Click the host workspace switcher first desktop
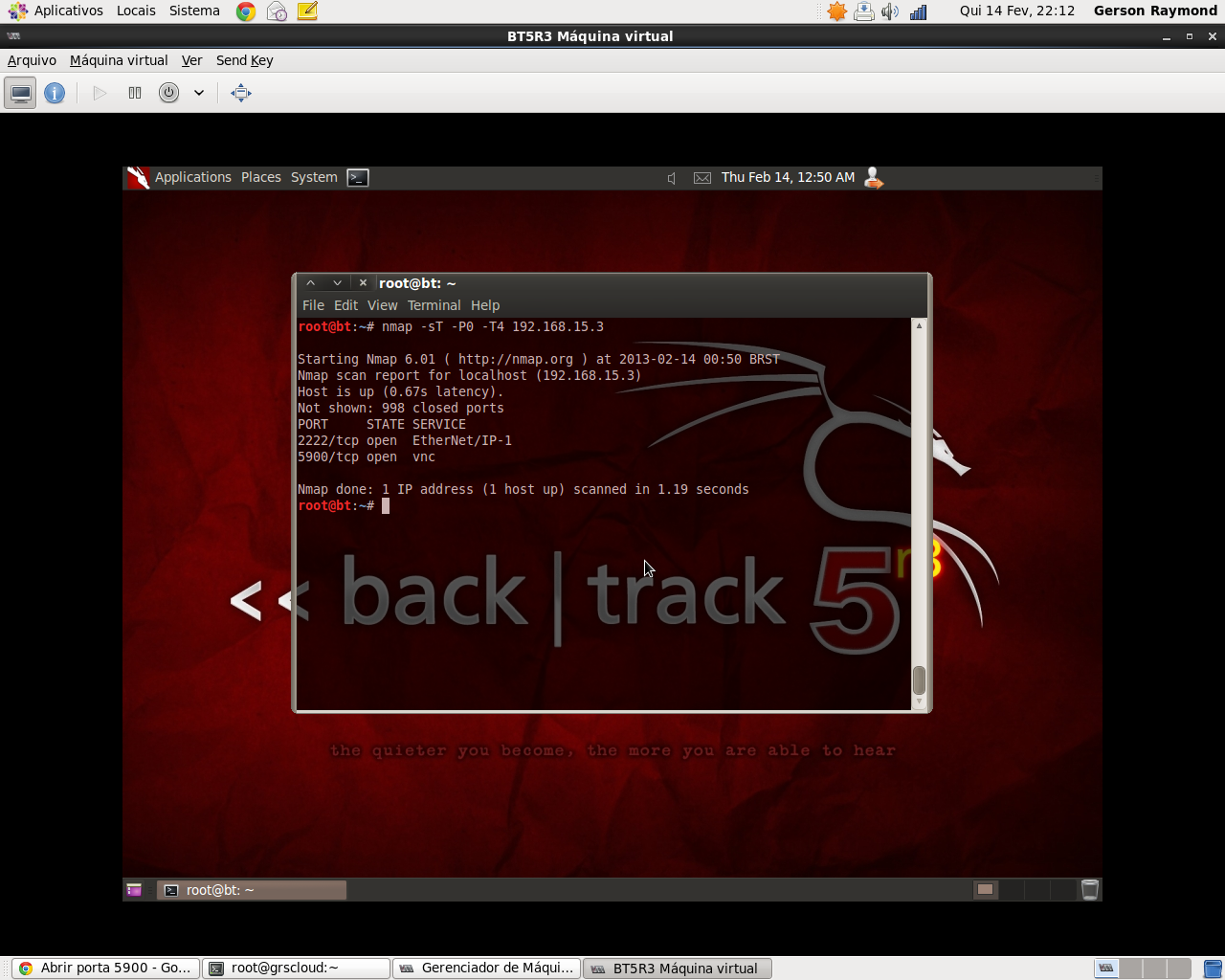 [x=1106, y=969]
